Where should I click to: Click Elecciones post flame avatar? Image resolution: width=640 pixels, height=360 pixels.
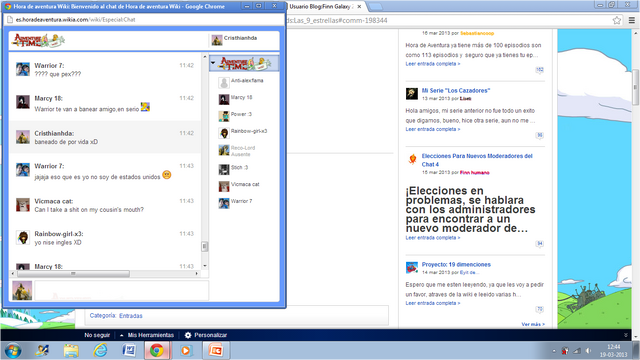tap(411, 159)
